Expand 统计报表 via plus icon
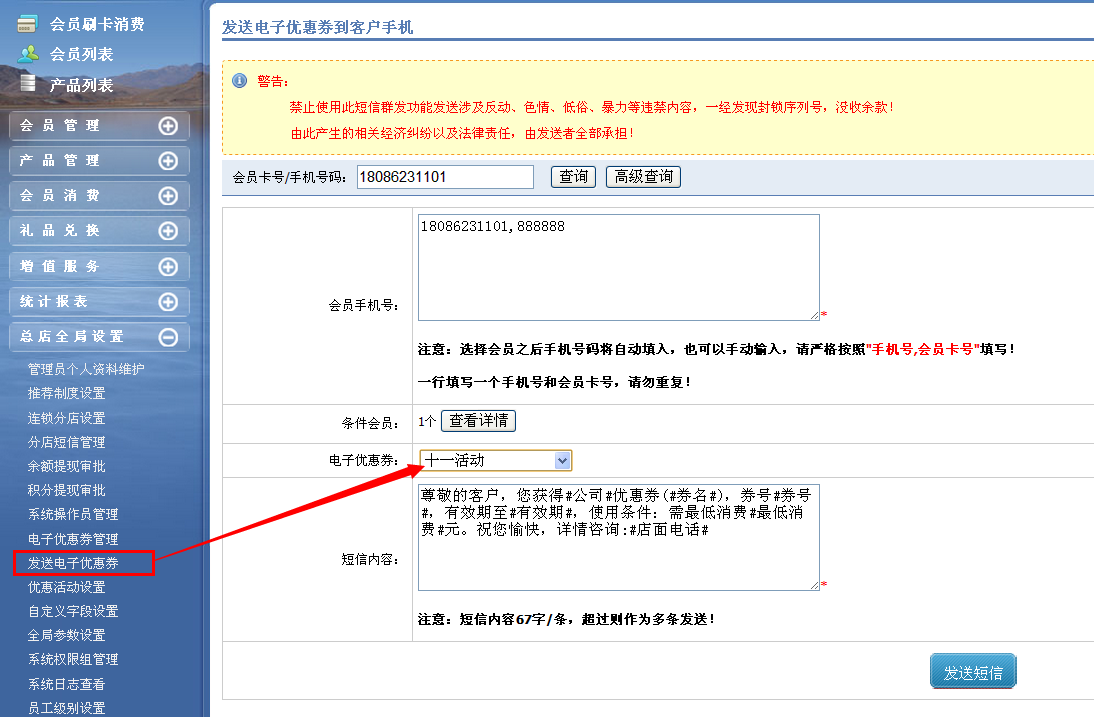Screen dimensions: 1094x717 pos(168,302)
